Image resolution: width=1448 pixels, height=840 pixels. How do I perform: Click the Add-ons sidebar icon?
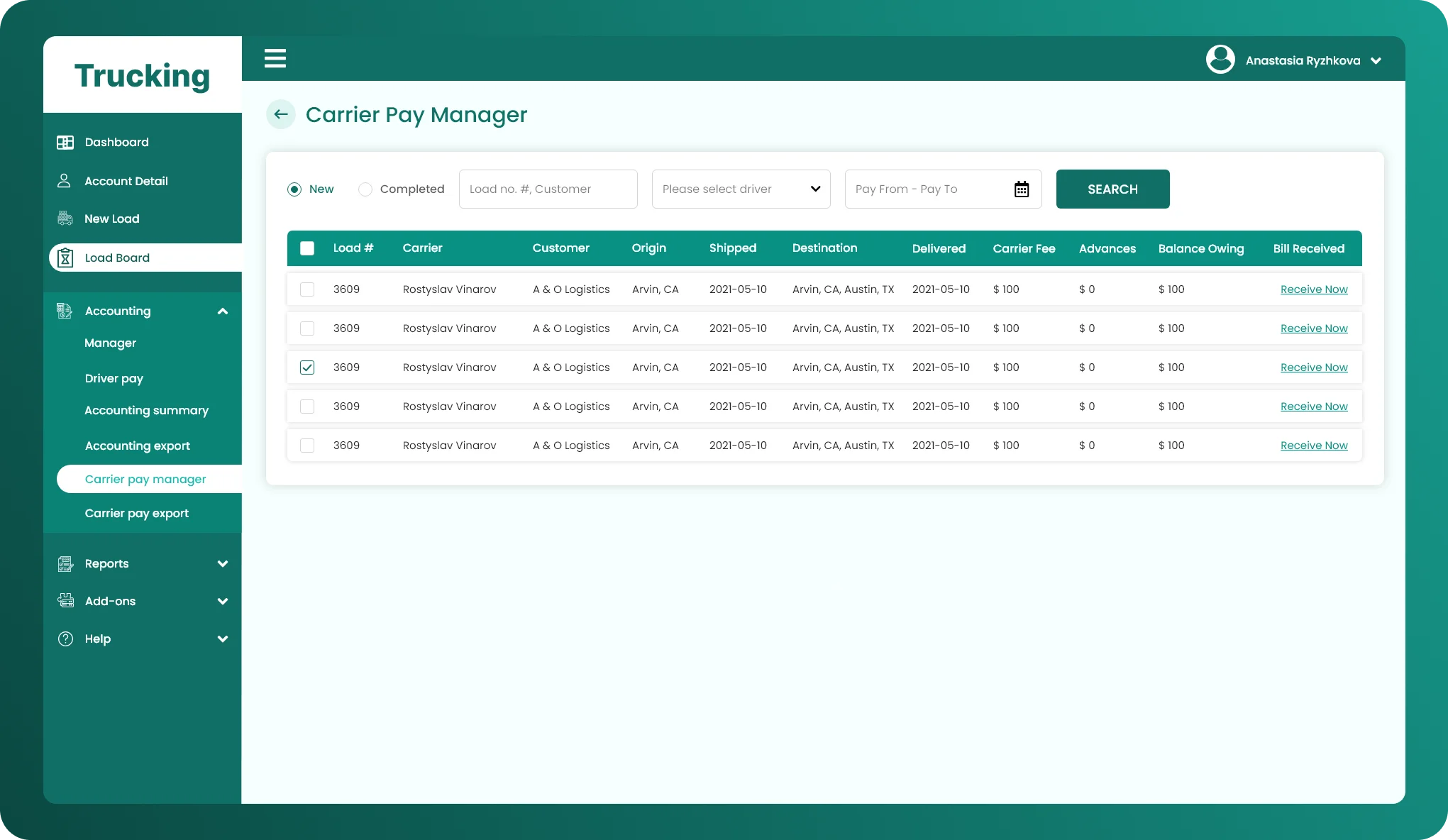tap(65, 601)
